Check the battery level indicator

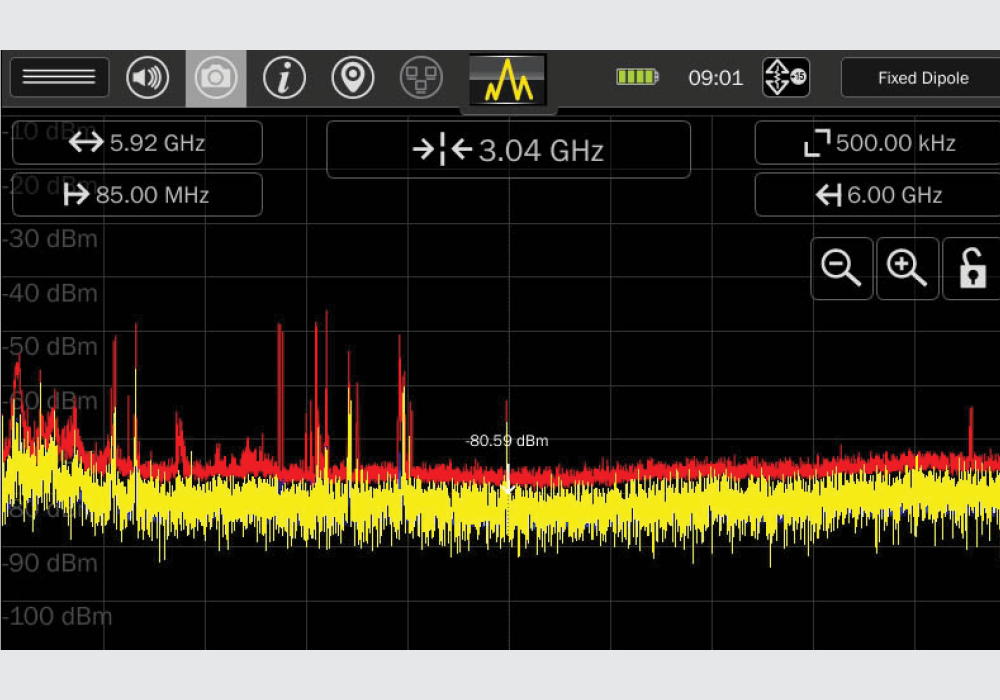637,77
